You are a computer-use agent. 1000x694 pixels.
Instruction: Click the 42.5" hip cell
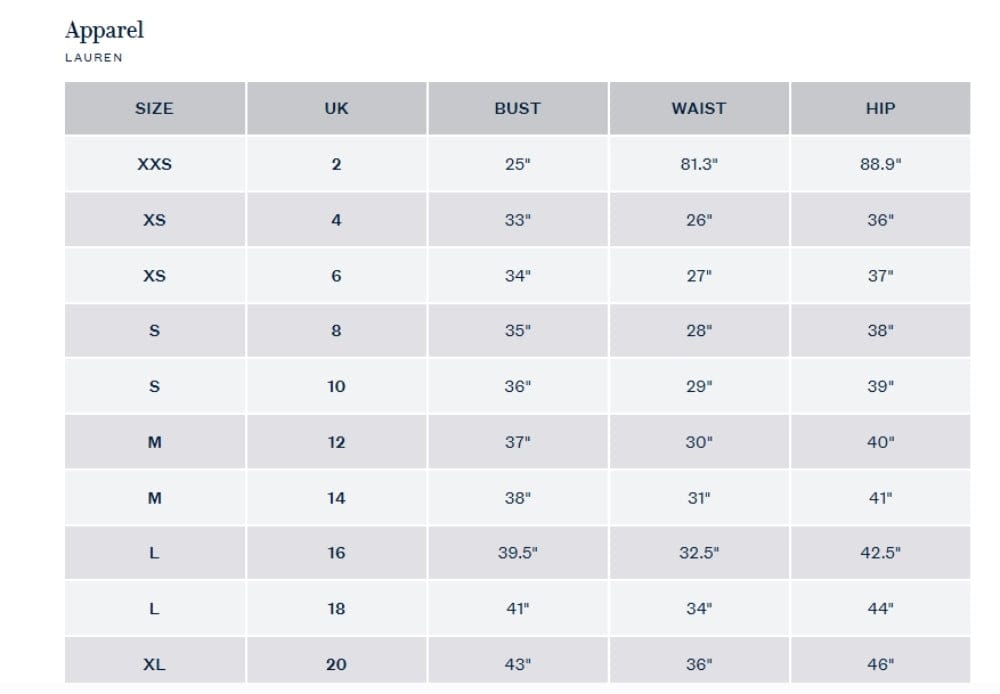pos(881,552)
